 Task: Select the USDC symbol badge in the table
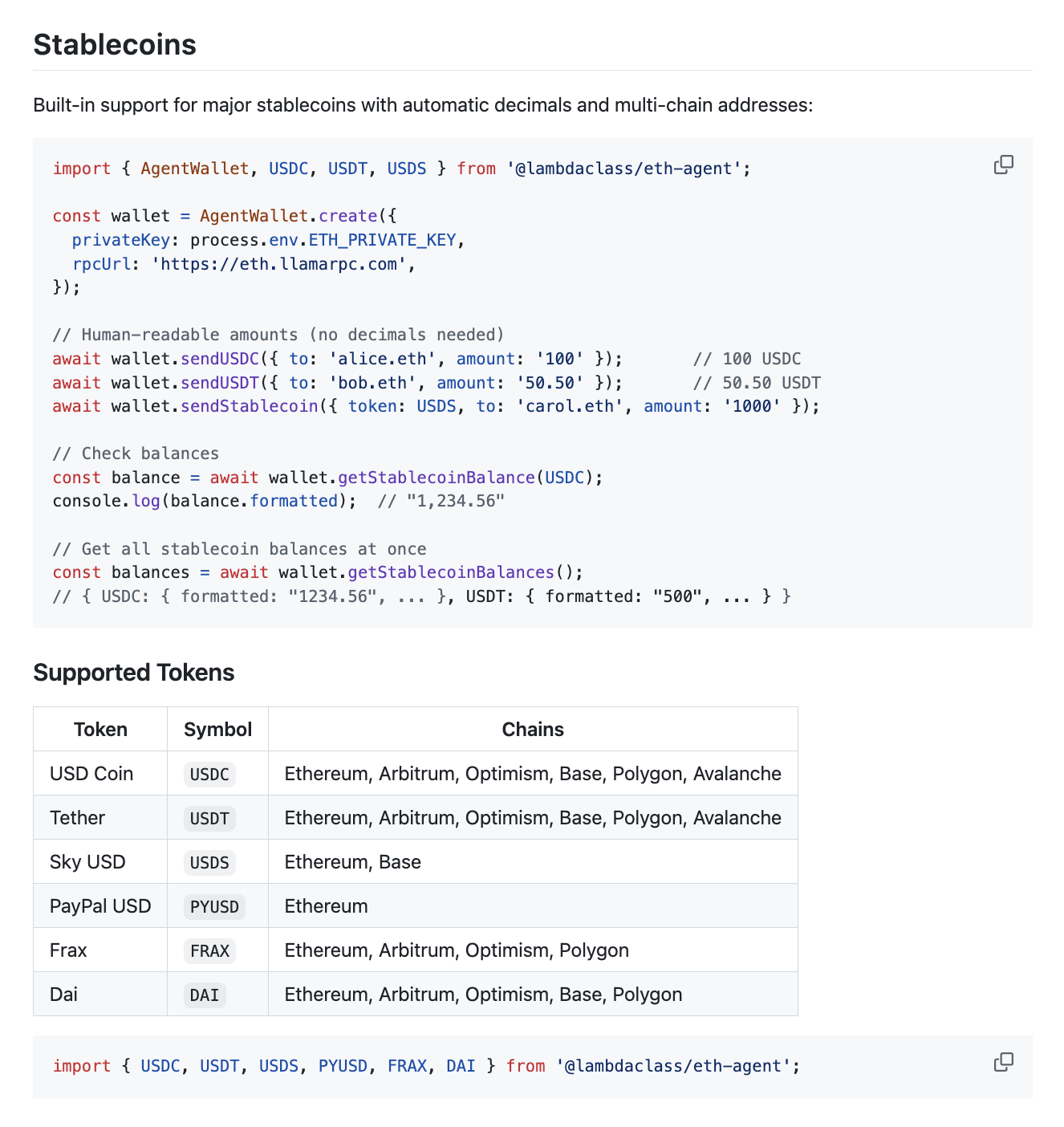click(x=209, y=775)
